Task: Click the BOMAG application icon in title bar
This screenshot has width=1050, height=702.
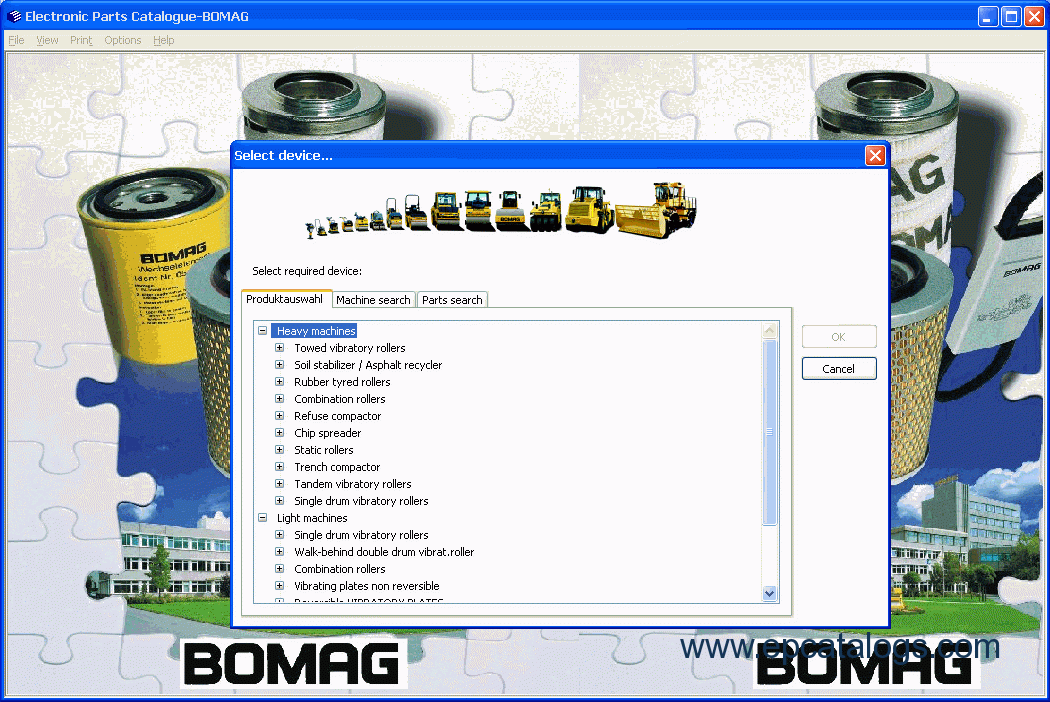Action: pos(14,16)
